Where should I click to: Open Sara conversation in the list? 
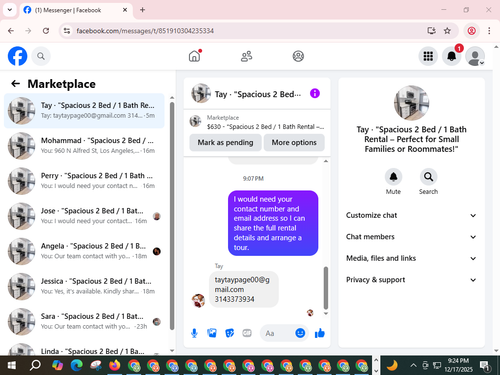84,321
